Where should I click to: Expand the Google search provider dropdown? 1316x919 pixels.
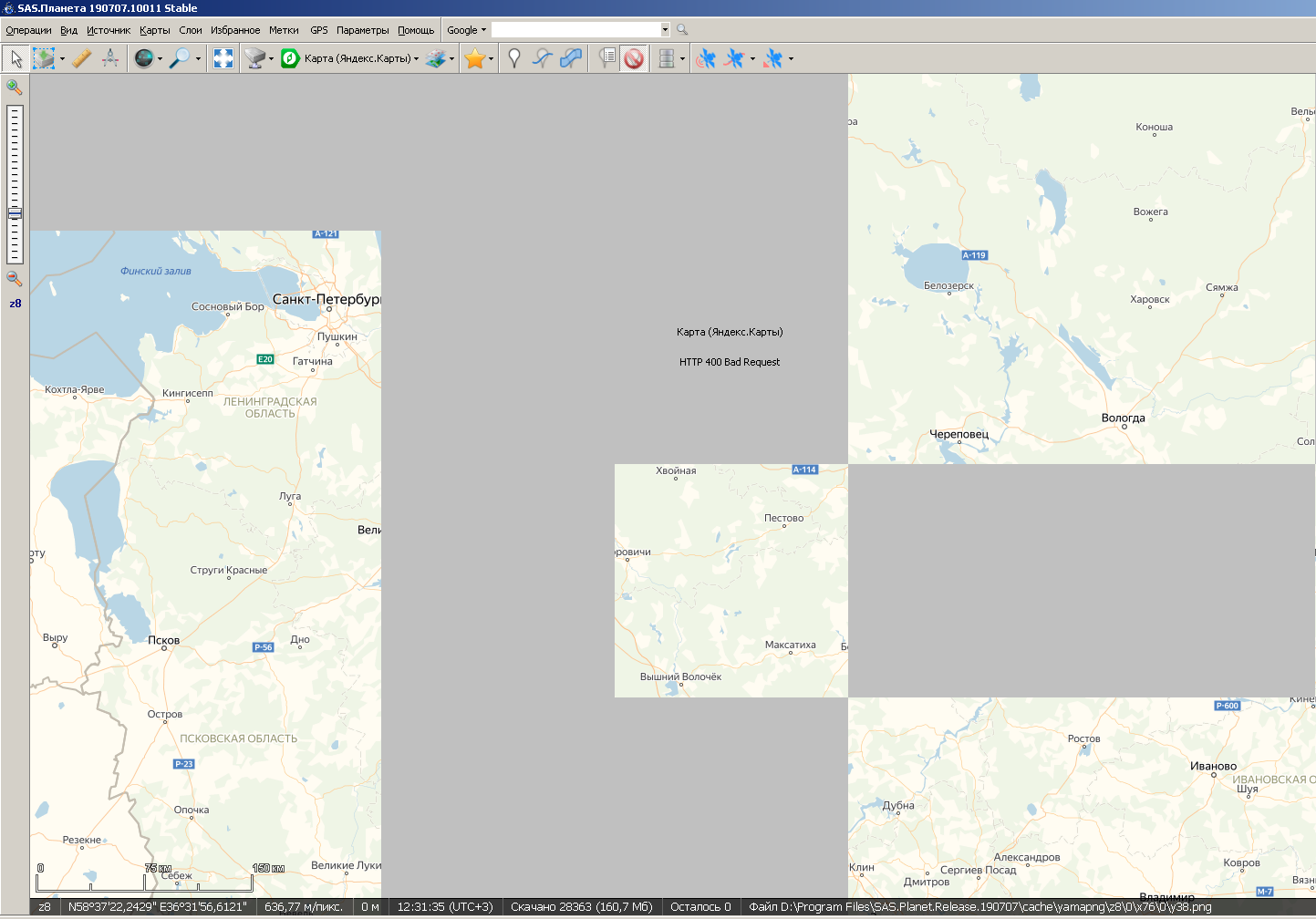tap(466, 30)
